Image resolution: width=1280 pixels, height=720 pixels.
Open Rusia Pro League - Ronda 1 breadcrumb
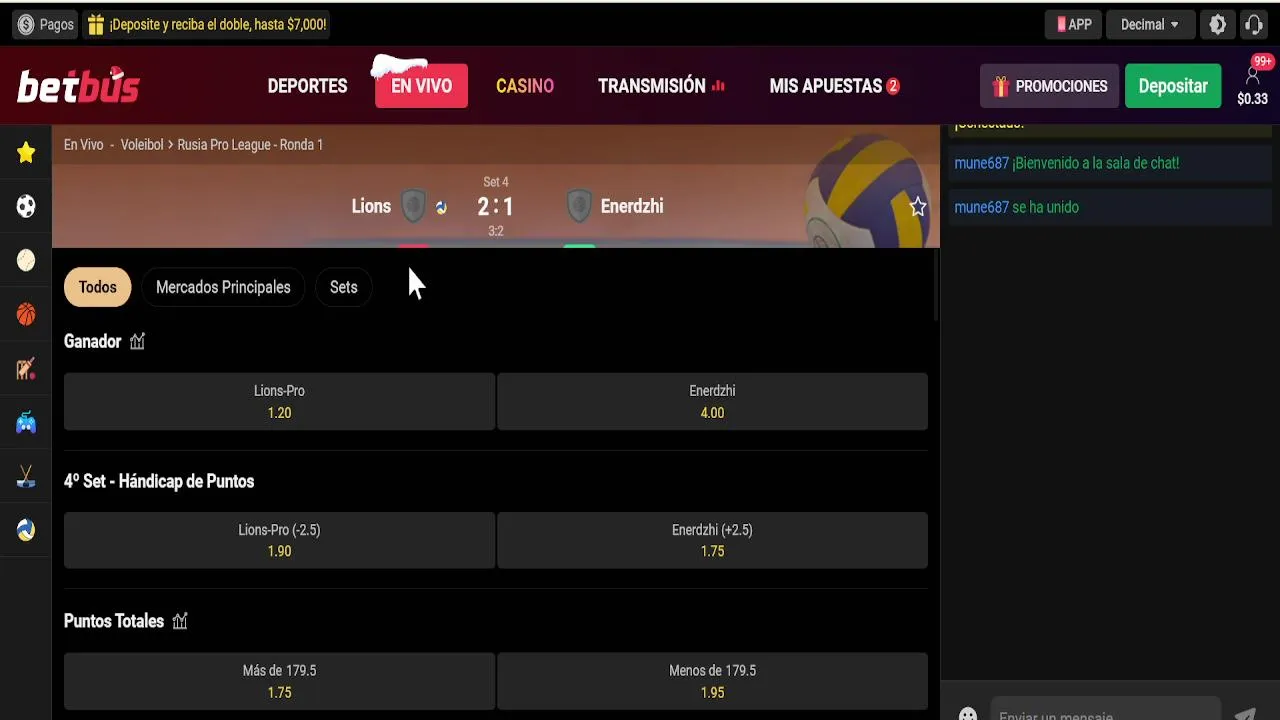250,145
